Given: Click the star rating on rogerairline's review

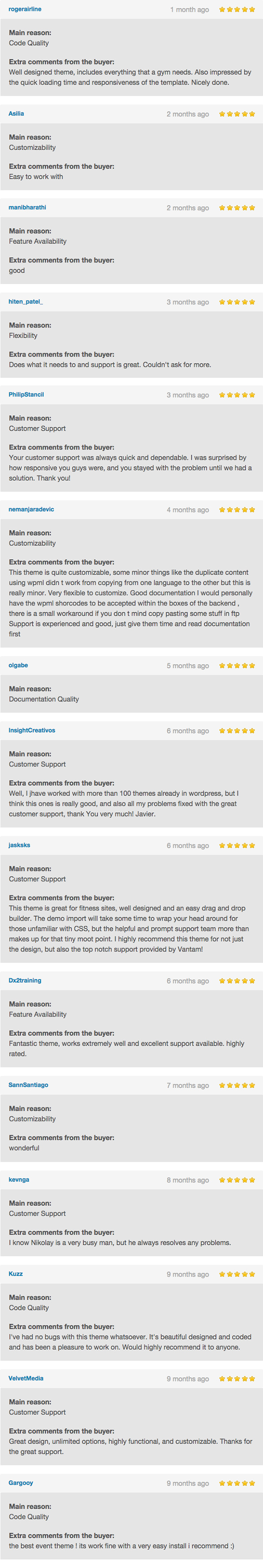Looking at the screenshot, I should pyautogui.click(x=237, y=10).
